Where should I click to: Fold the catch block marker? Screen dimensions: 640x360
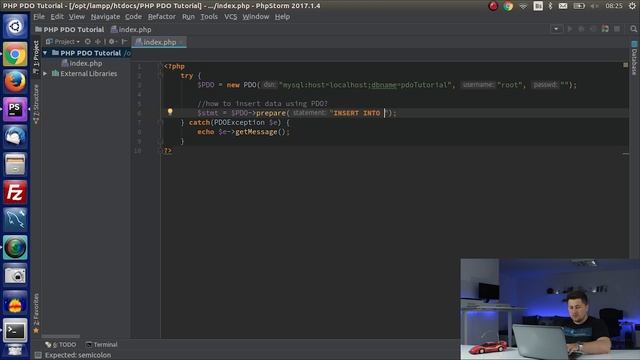coord(160,122)
